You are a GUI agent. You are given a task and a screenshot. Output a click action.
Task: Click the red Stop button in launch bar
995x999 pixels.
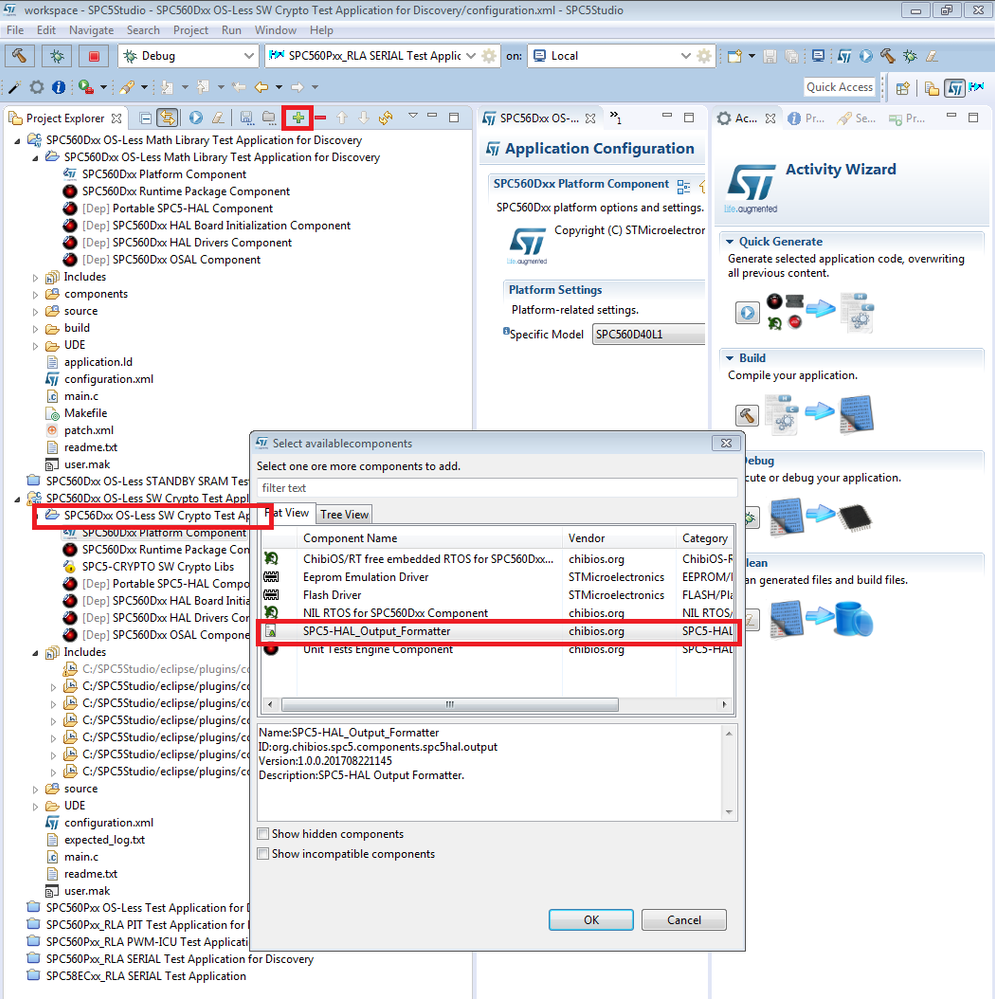point(94,56)
